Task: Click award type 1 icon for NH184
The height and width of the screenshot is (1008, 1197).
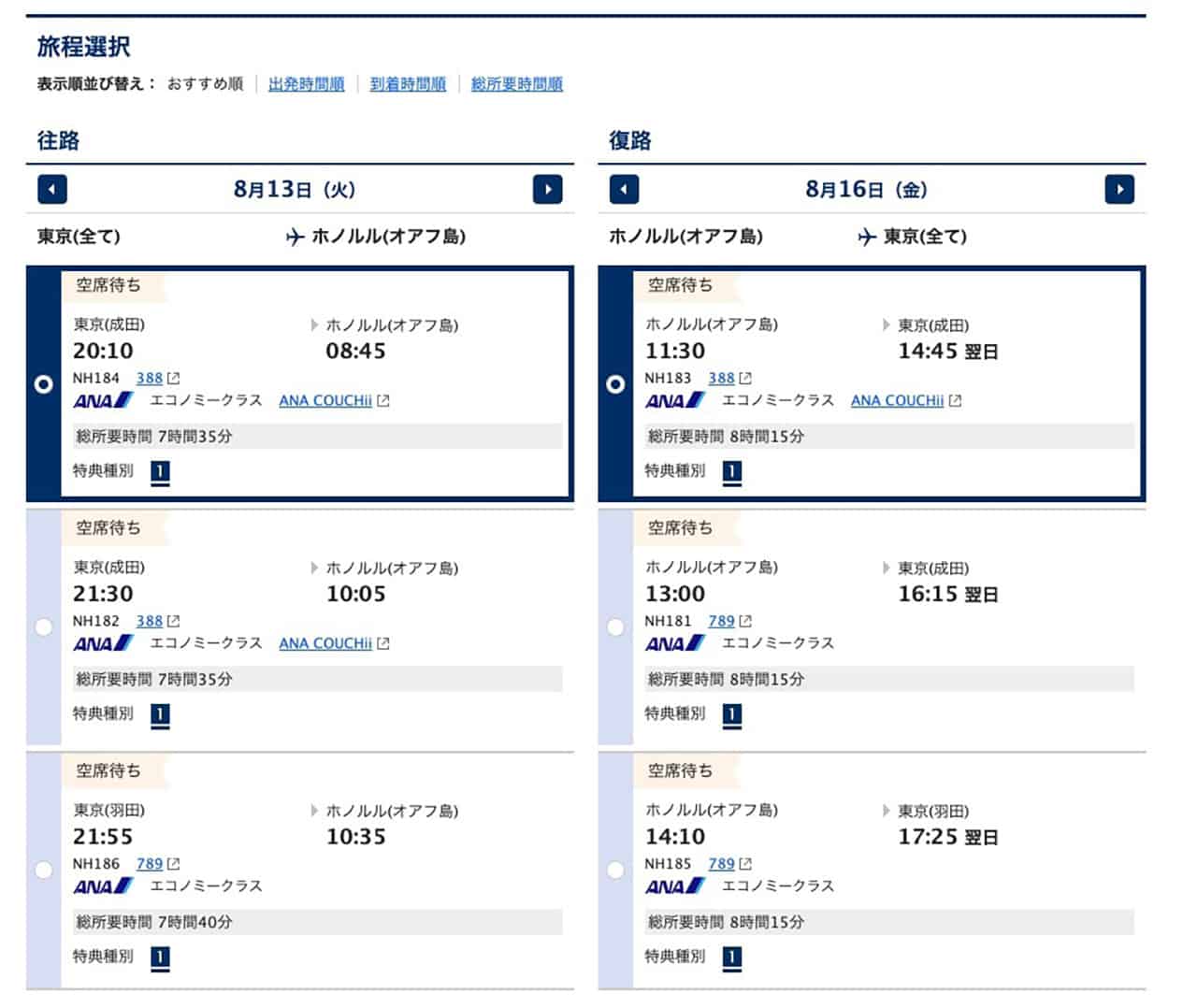Action: (160, 471)
